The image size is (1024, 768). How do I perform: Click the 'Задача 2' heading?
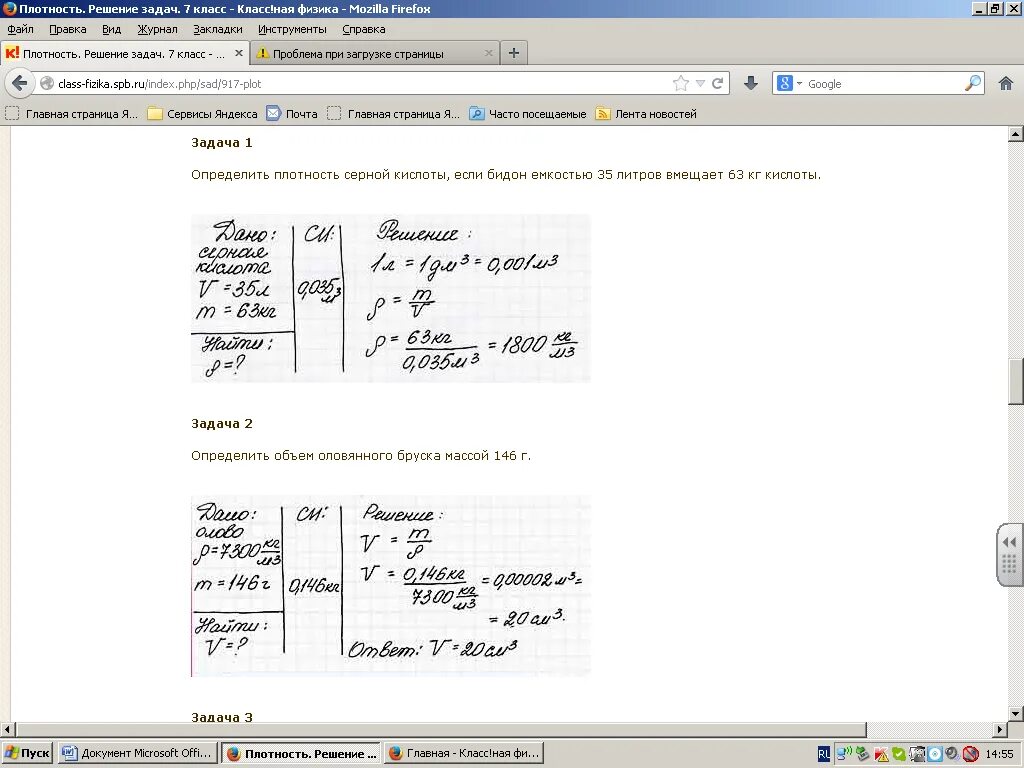click(x=221, y=424)
